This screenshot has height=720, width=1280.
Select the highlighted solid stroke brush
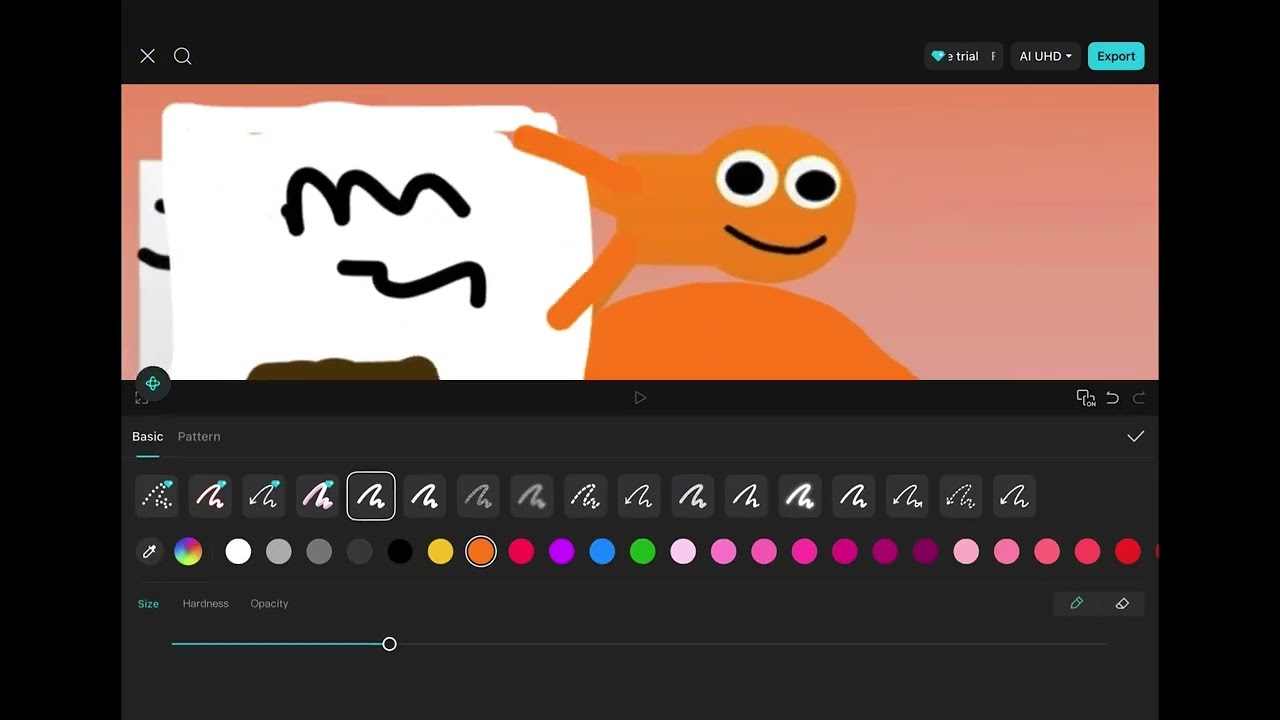pyautogui.click(x=371, y=496)
